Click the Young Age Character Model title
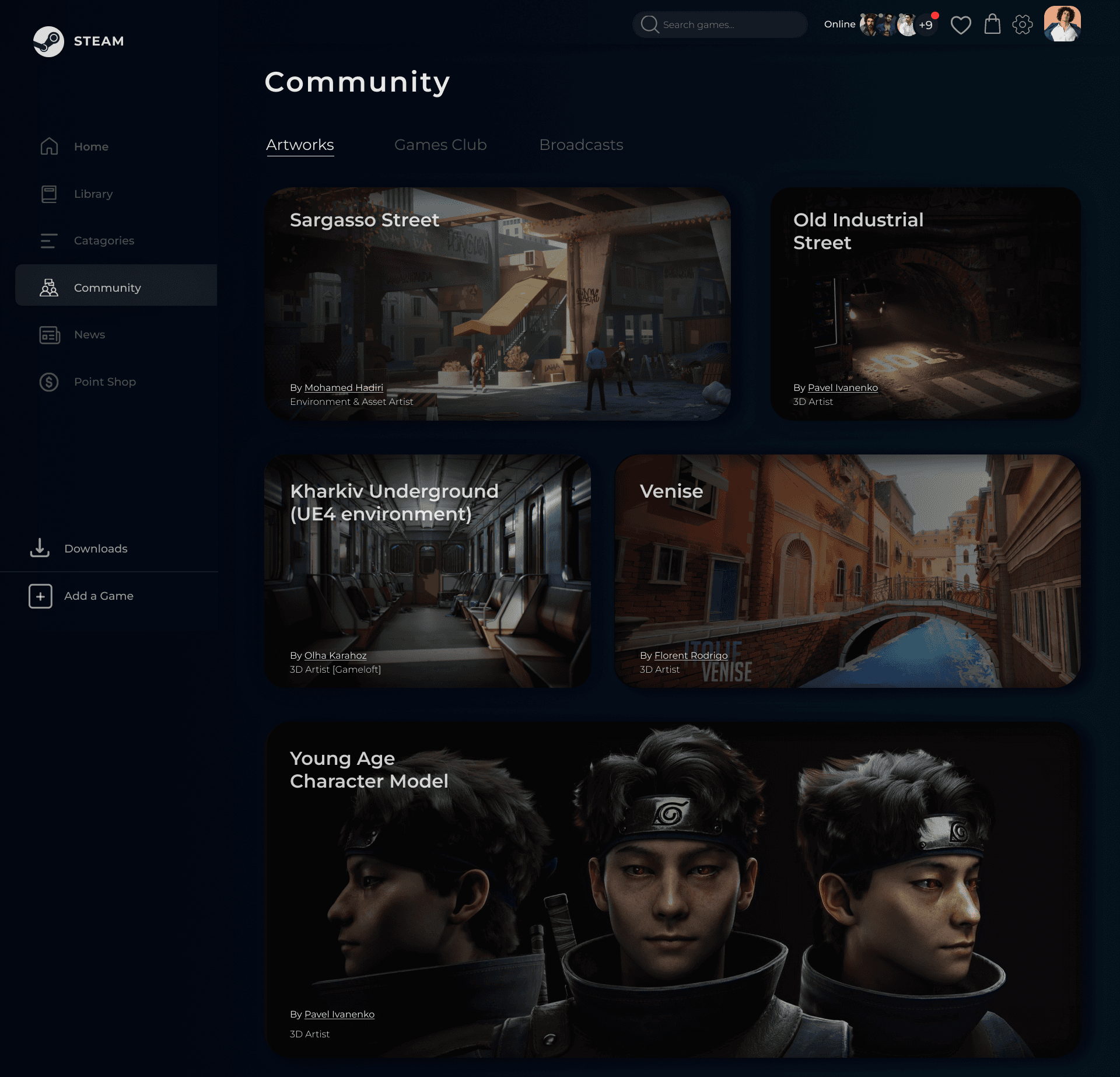1120x1077 pixels. coord(369,770)
